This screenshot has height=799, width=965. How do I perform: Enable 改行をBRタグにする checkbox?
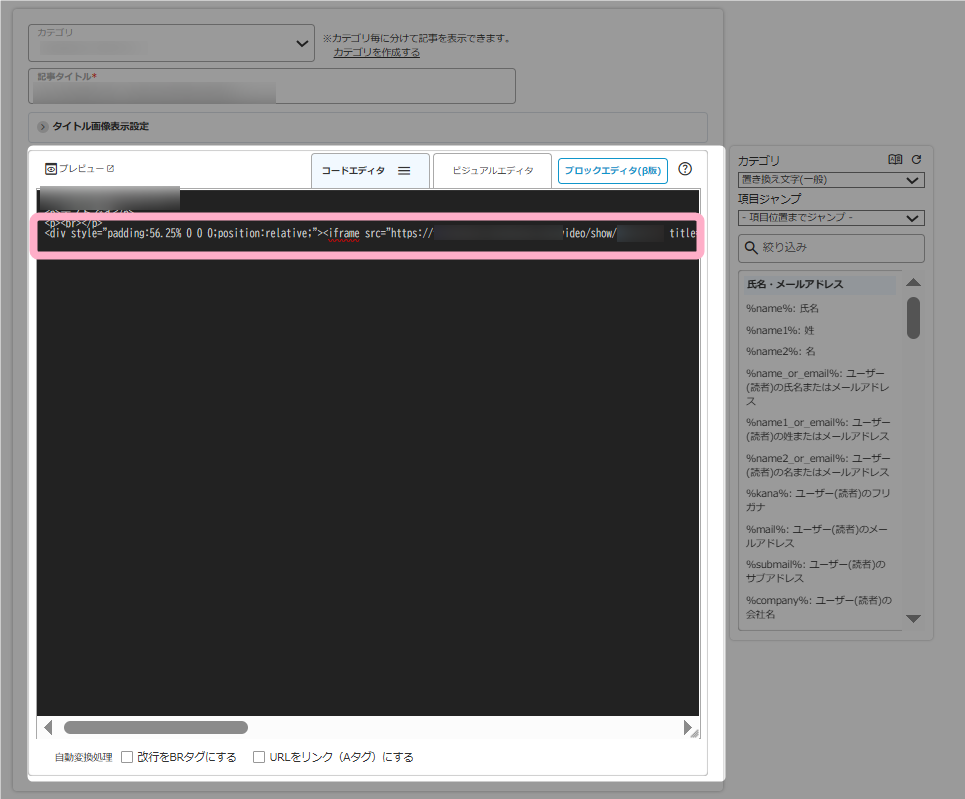point(127,757)
